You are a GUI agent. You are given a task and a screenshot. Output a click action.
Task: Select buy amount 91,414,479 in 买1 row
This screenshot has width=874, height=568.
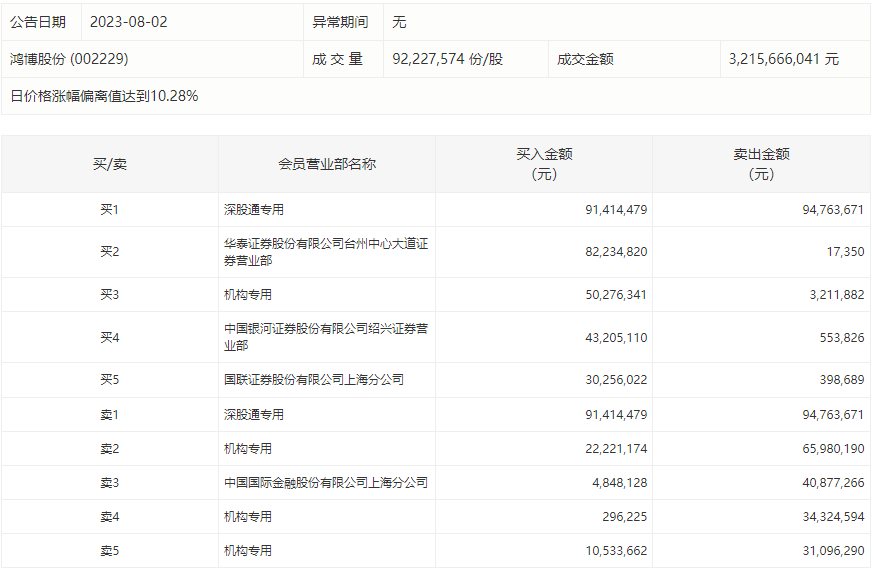[x=616, y=210]
